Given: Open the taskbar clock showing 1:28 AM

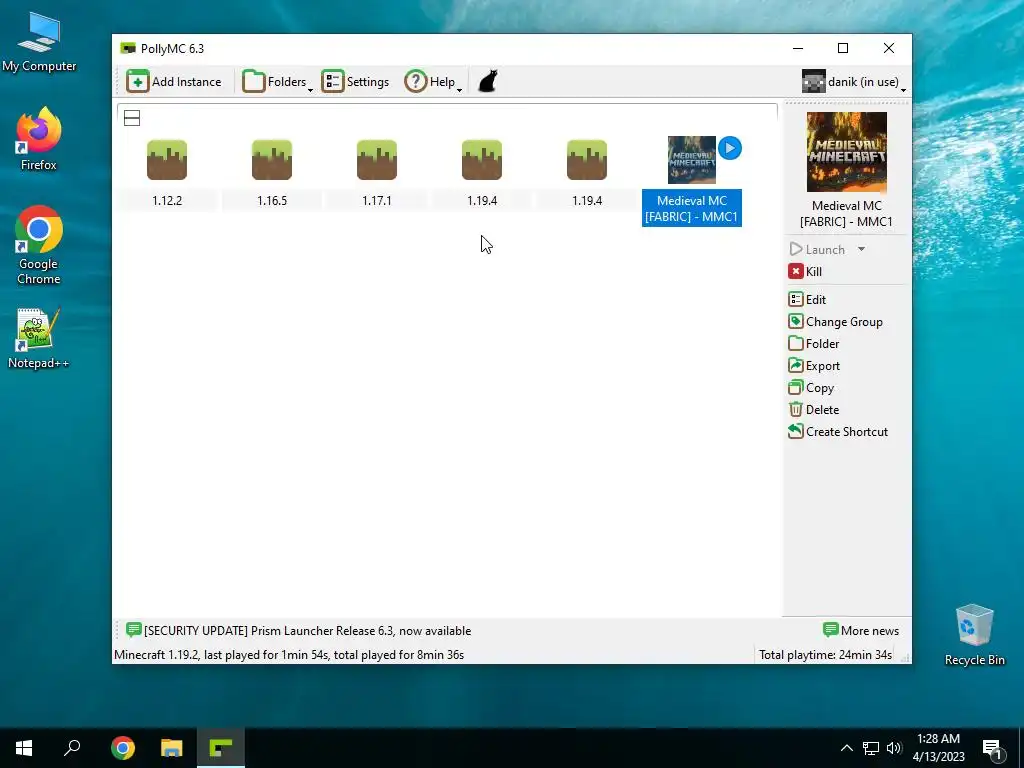Looking at the screenshot, I should coord(938,748).
